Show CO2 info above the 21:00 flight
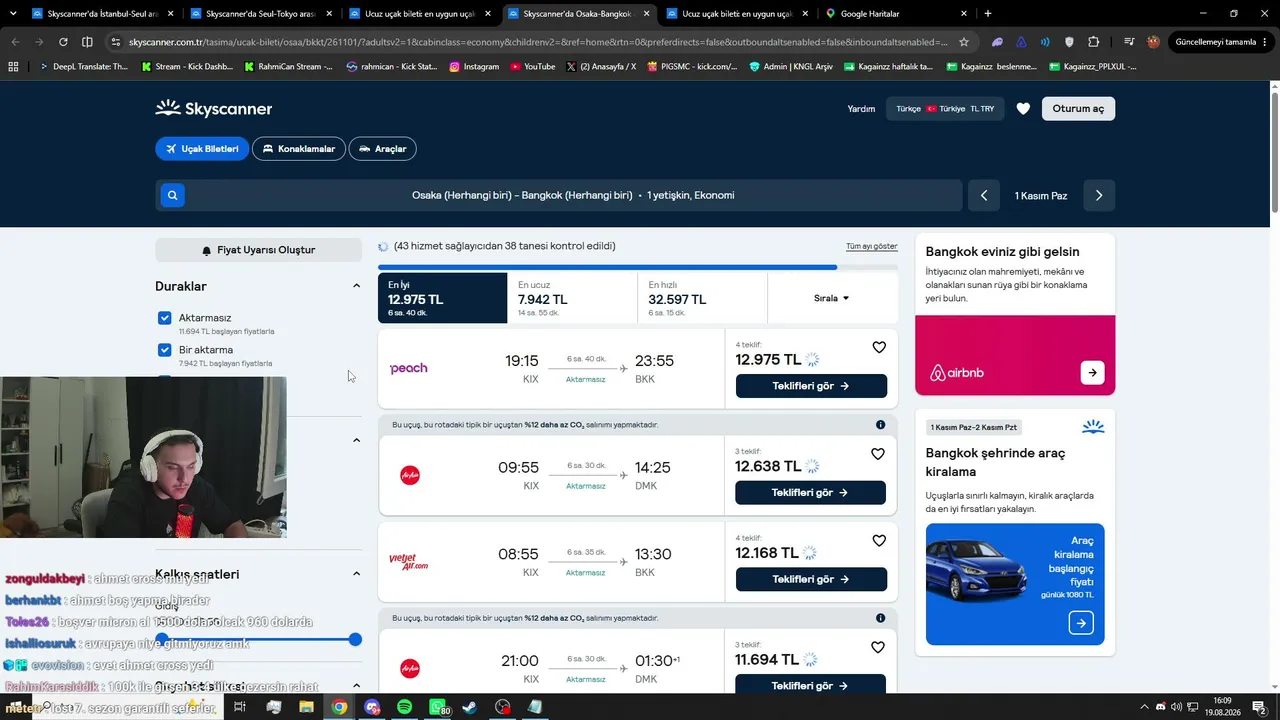 tap(880, 618)
